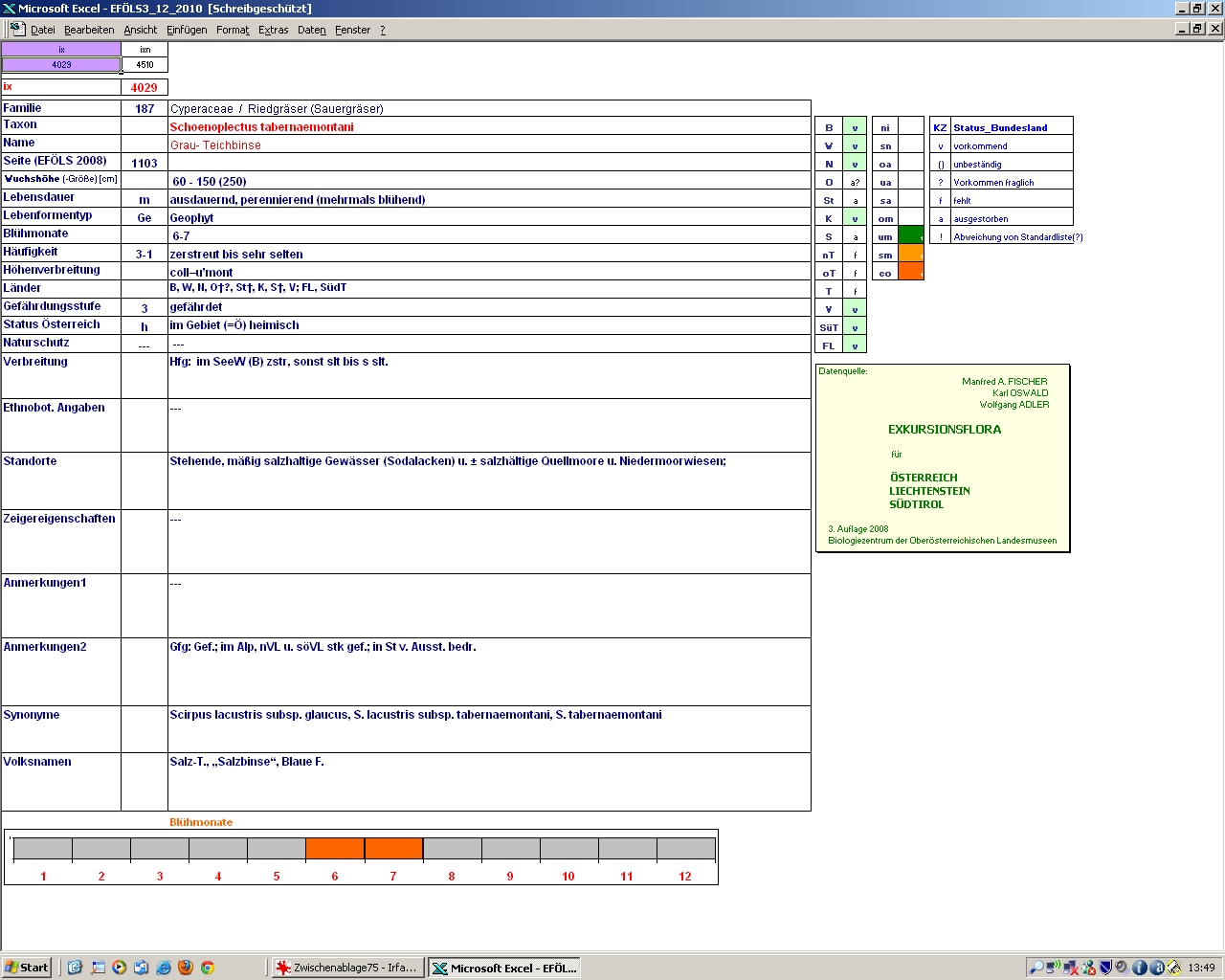
Task: Open the Einfügen menu
Action: (x=187, y=30)
